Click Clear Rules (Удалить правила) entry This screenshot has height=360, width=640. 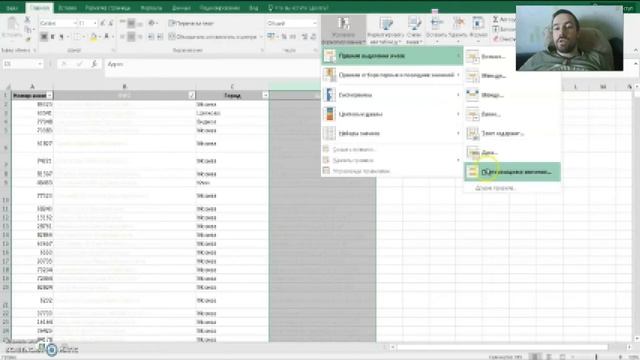coord(392,160)
